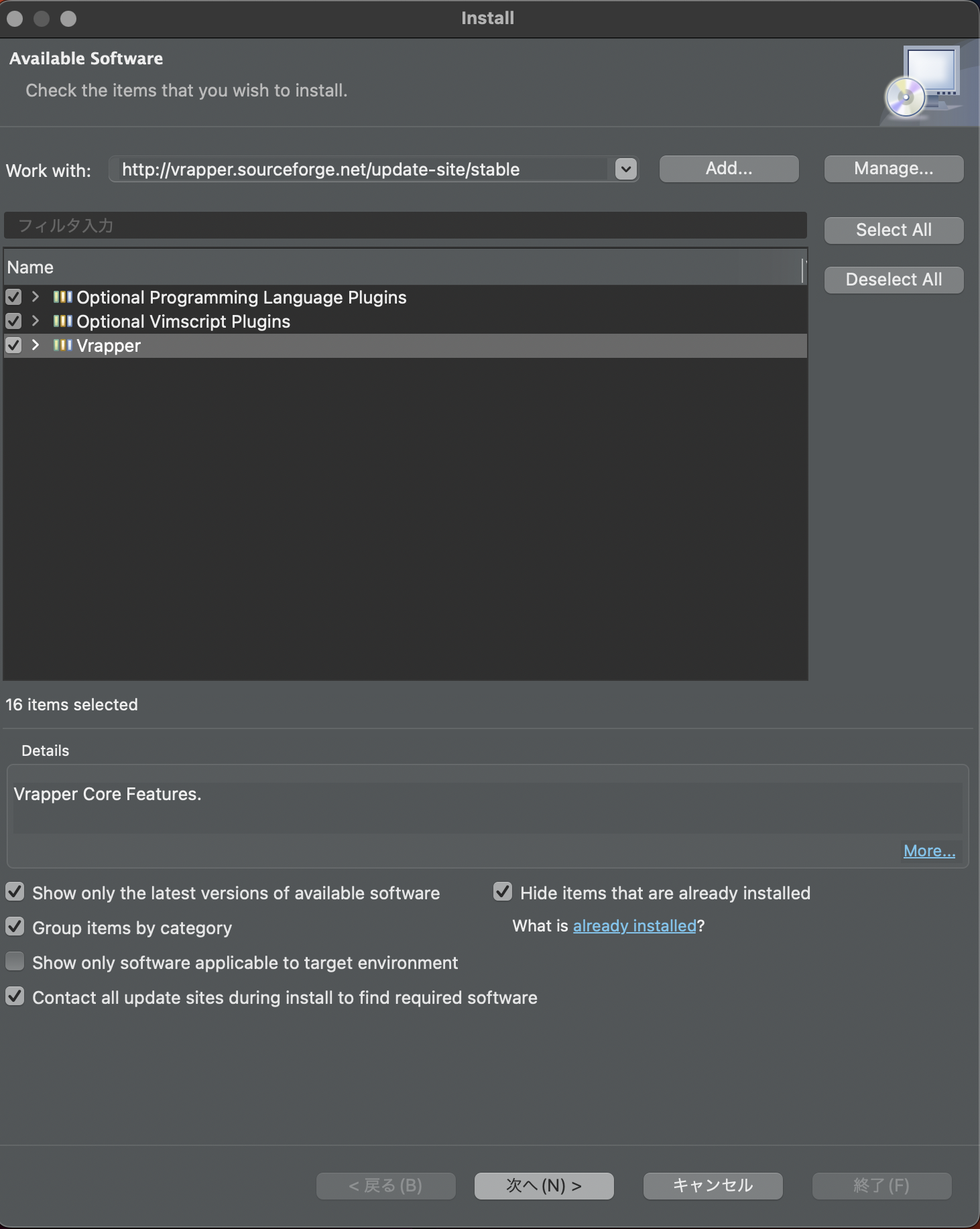Click the Optional Vimscript Plugins category icon
The width and height of the screenshot is (980, 1229).
click(x=62, y=321)
